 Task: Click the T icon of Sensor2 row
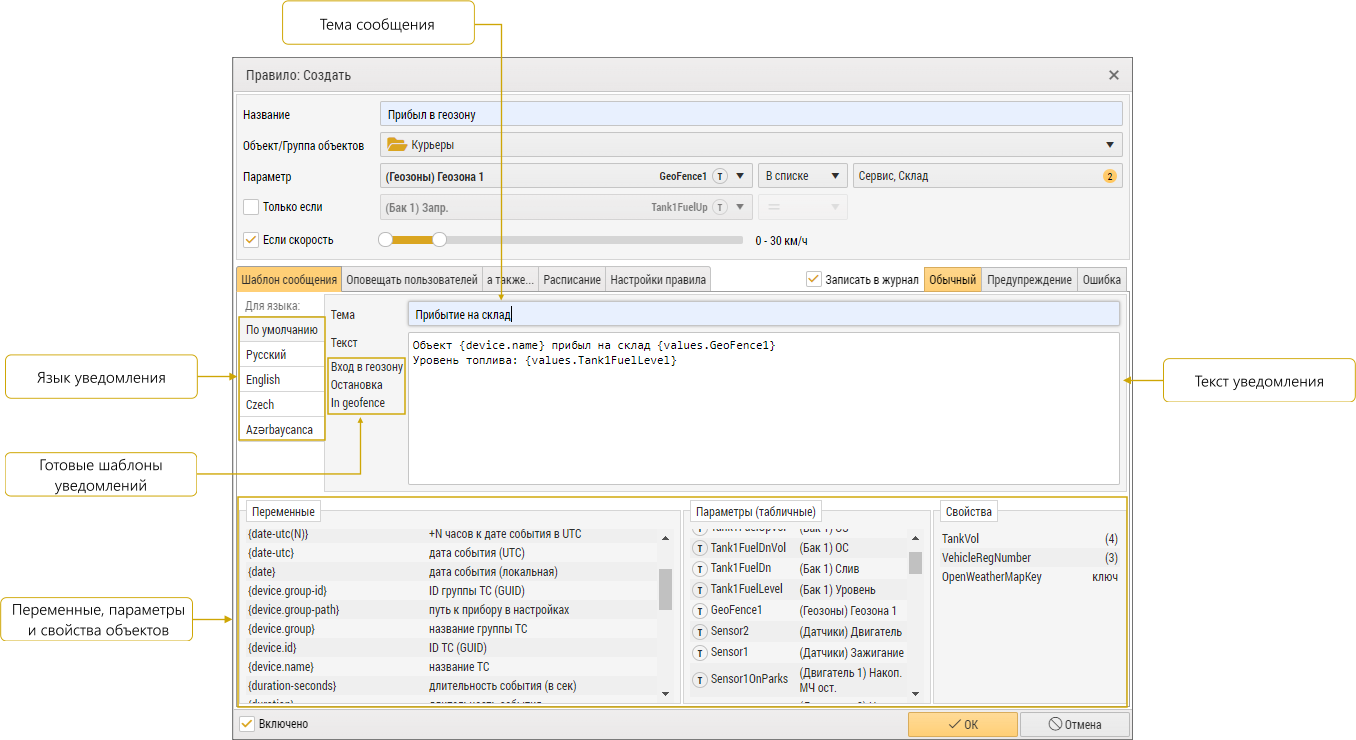coord(700,631)
